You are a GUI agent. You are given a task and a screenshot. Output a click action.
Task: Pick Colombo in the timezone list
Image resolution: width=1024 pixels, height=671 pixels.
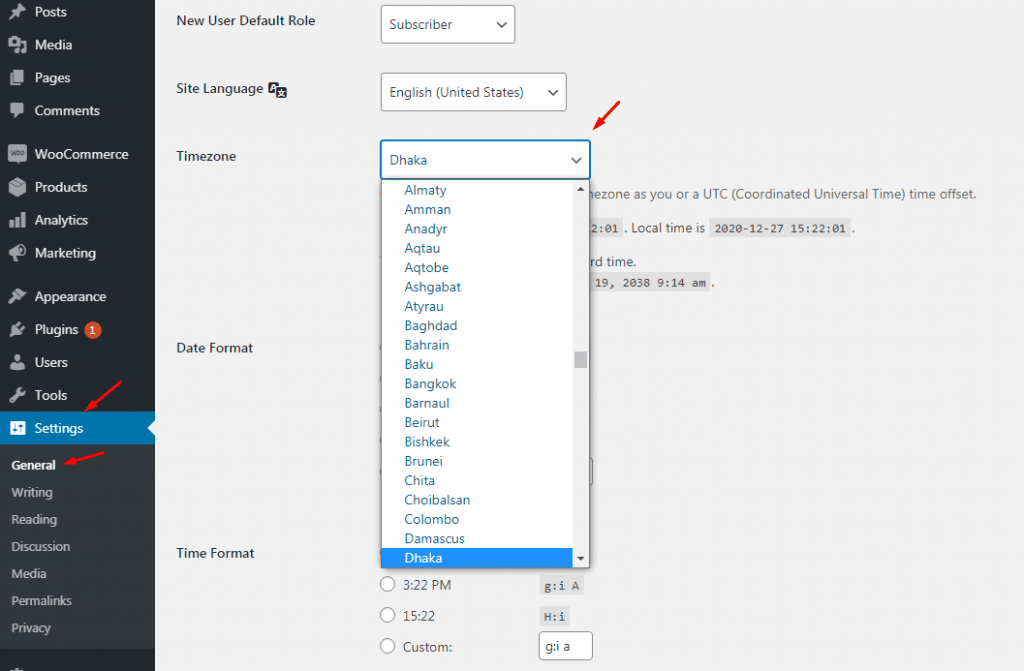pyautogui.click(x=432, y=520)
